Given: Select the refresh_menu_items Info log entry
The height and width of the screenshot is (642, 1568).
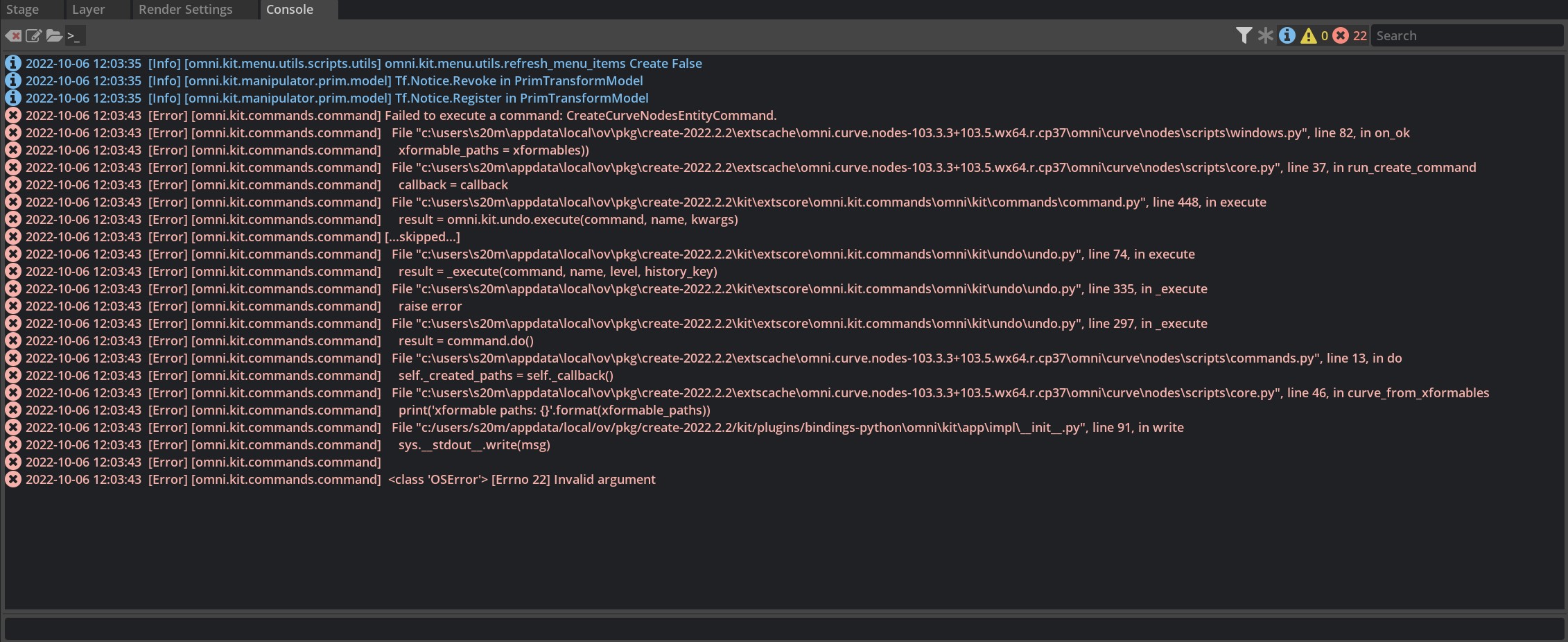Looking at the screenshot, I should pyautogui.click(x=784, y=63).
